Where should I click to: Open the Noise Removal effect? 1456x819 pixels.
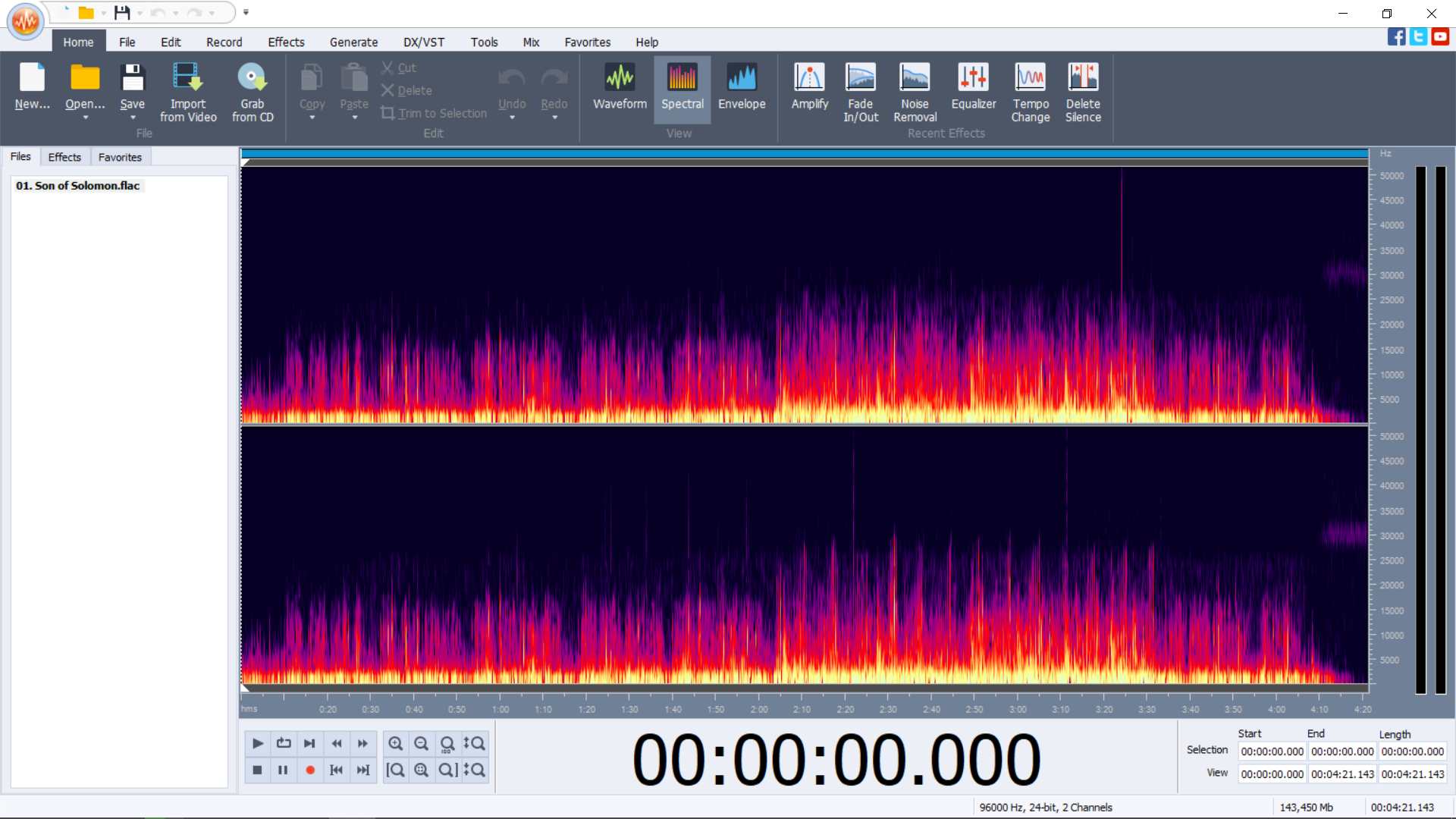915,93
